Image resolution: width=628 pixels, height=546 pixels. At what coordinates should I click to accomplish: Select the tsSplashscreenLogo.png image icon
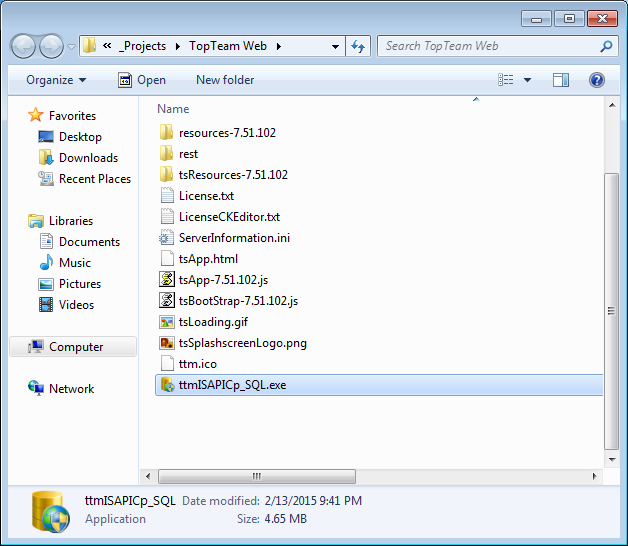tap(168, 343)
